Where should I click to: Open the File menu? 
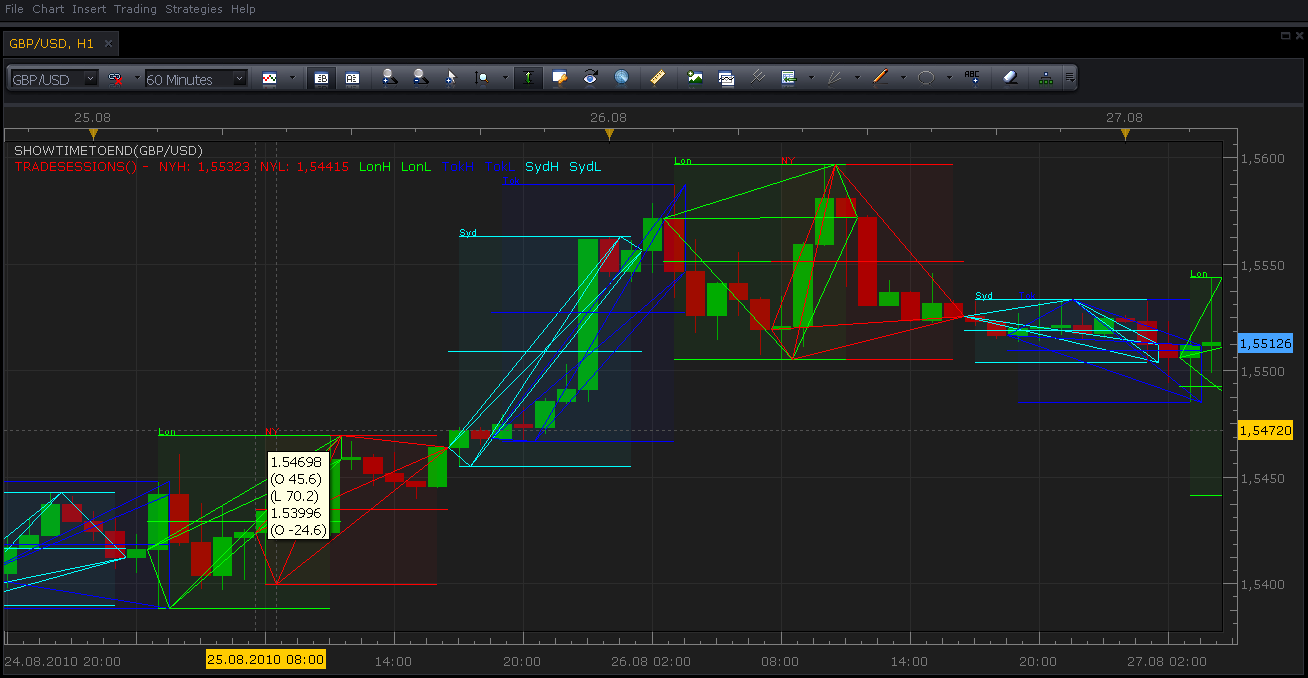click(x=14, y=9)
